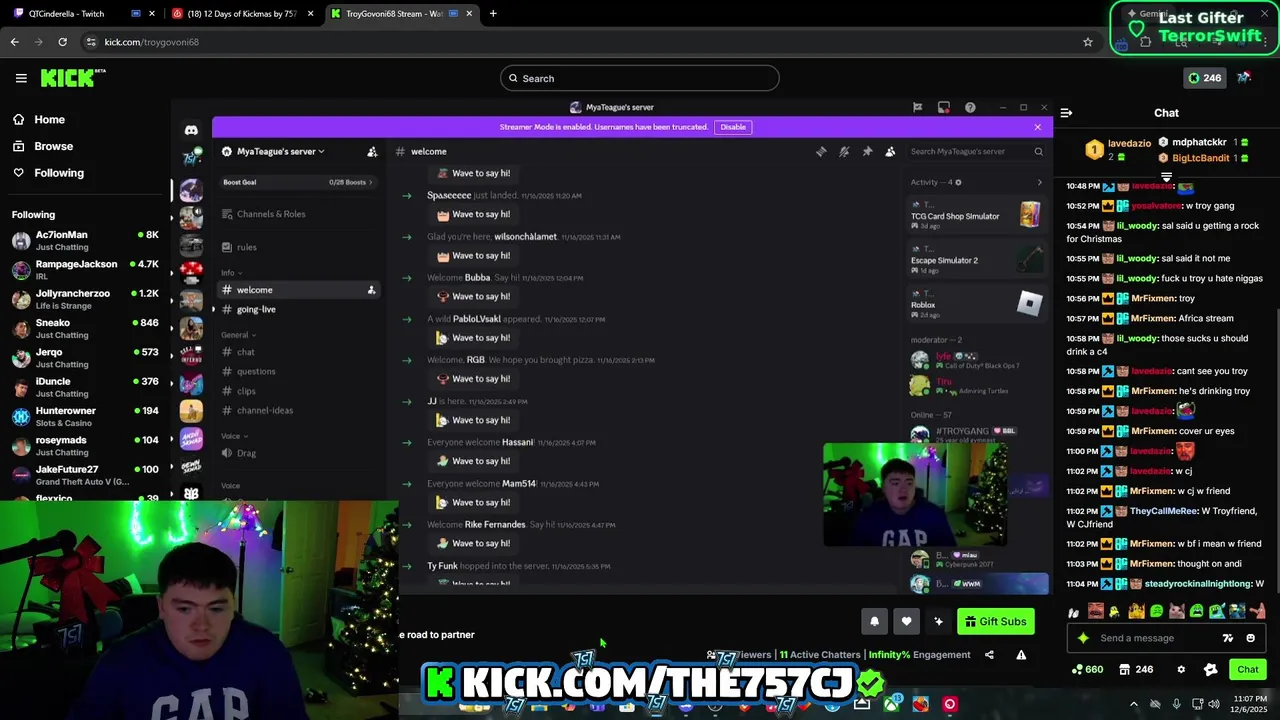Open iDuncle channel in Following list
Viewport: 1280px width, 720px height.
pos(84,387)
